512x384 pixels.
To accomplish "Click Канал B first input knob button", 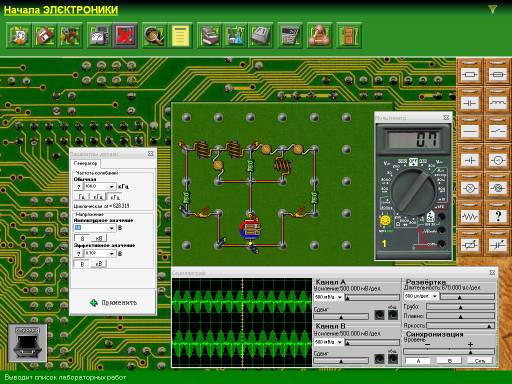I will click(x=379, y=359).
